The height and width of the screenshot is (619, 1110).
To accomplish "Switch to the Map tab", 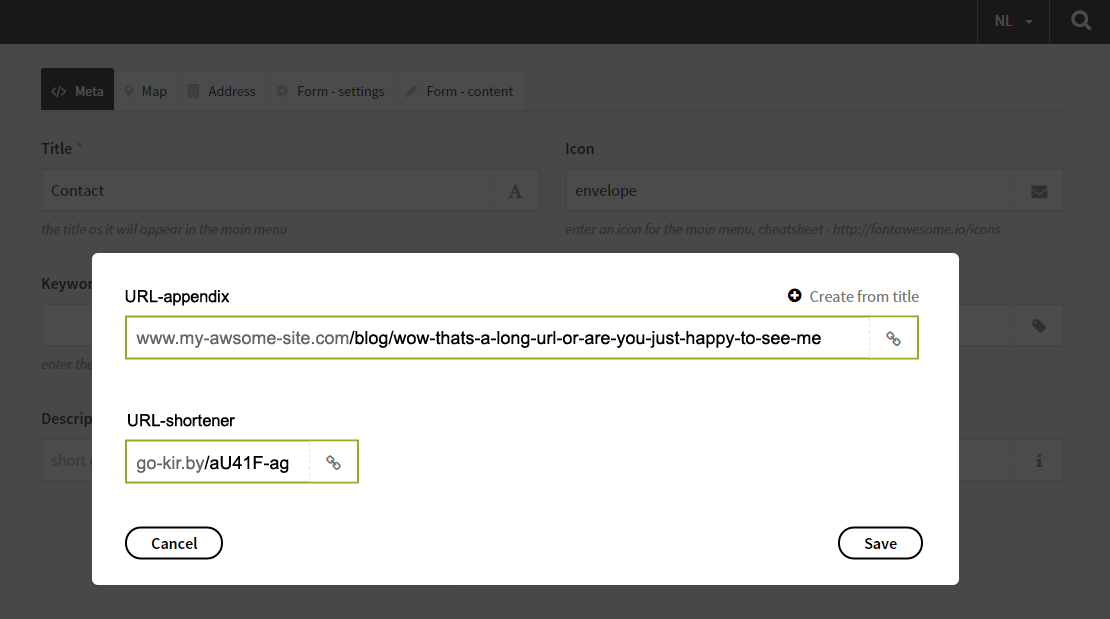I will pyautogui.click(x=145, y=91).
